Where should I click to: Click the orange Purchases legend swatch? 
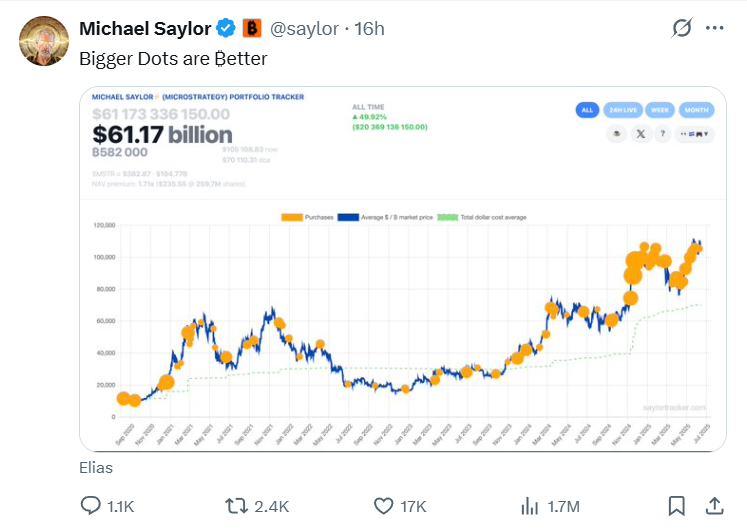click(x=291, y=216)
